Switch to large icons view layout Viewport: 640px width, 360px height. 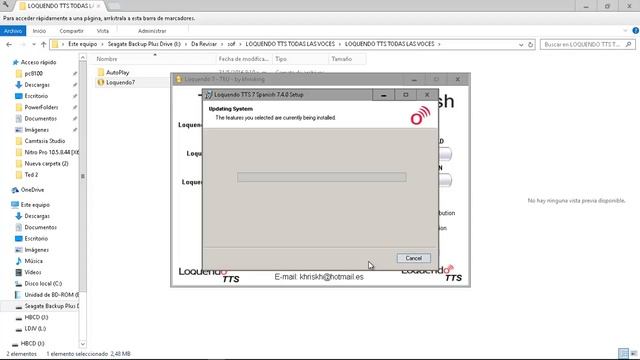pyautogui.click(x=633, y=353)
